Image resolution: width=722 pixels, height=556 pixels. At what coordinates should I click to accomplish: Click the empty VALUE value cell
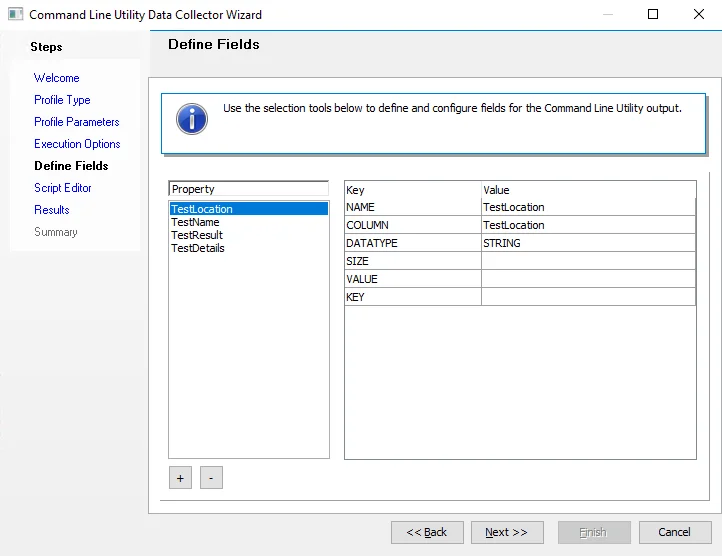coord(588,279)
